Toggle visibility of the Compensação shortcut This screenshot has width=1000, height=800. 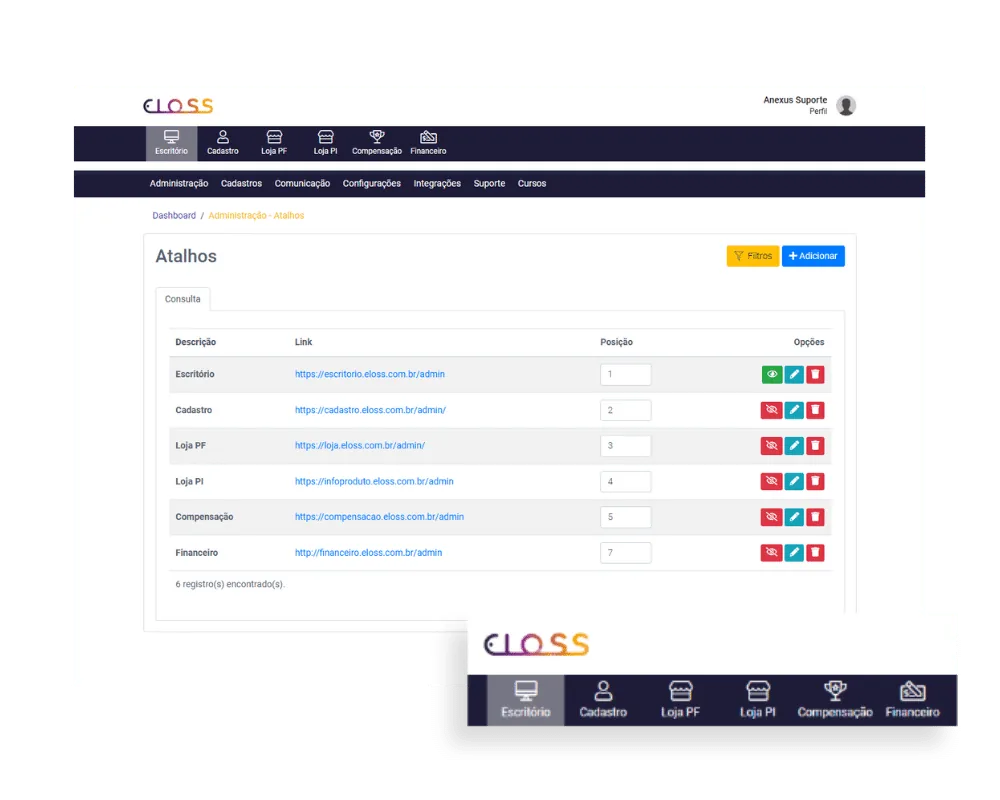coord(772,517)
